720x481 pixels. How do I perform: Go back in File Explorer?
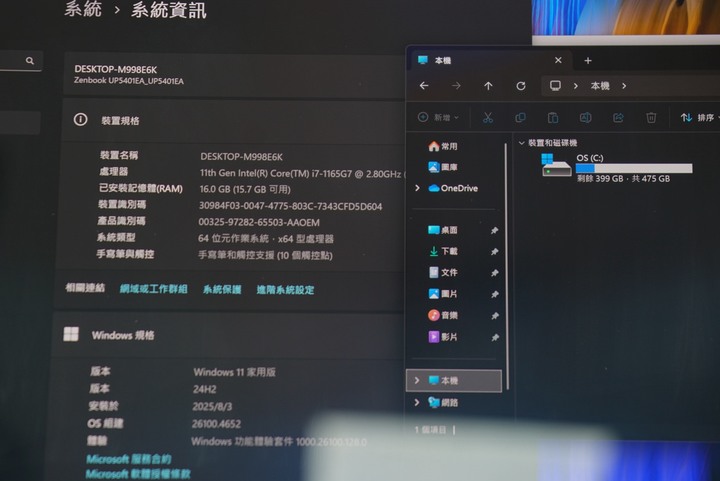click(x=424, y=86)
